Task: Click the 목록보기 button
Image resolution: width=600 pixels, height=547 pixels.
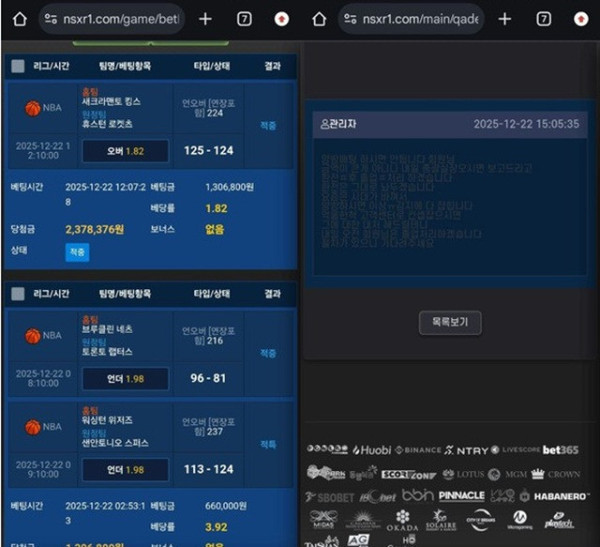Action: point(449,322)
